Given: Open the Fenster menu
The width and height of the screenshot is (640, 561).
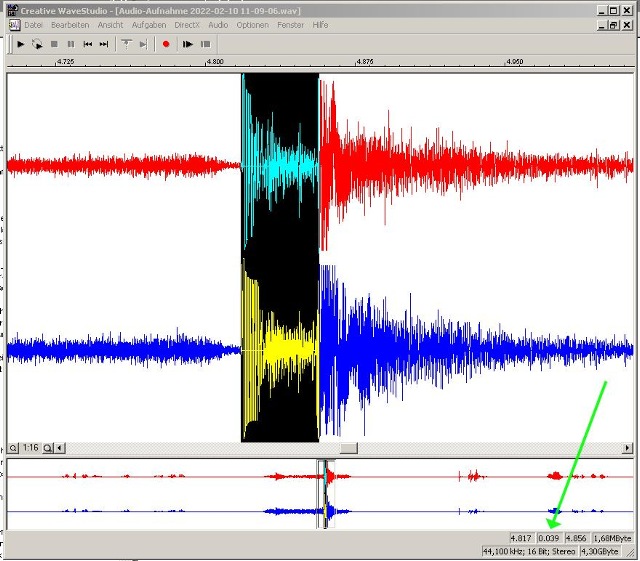Looking at the screenshot, I should pyautogui.click(x=291, y=25).
